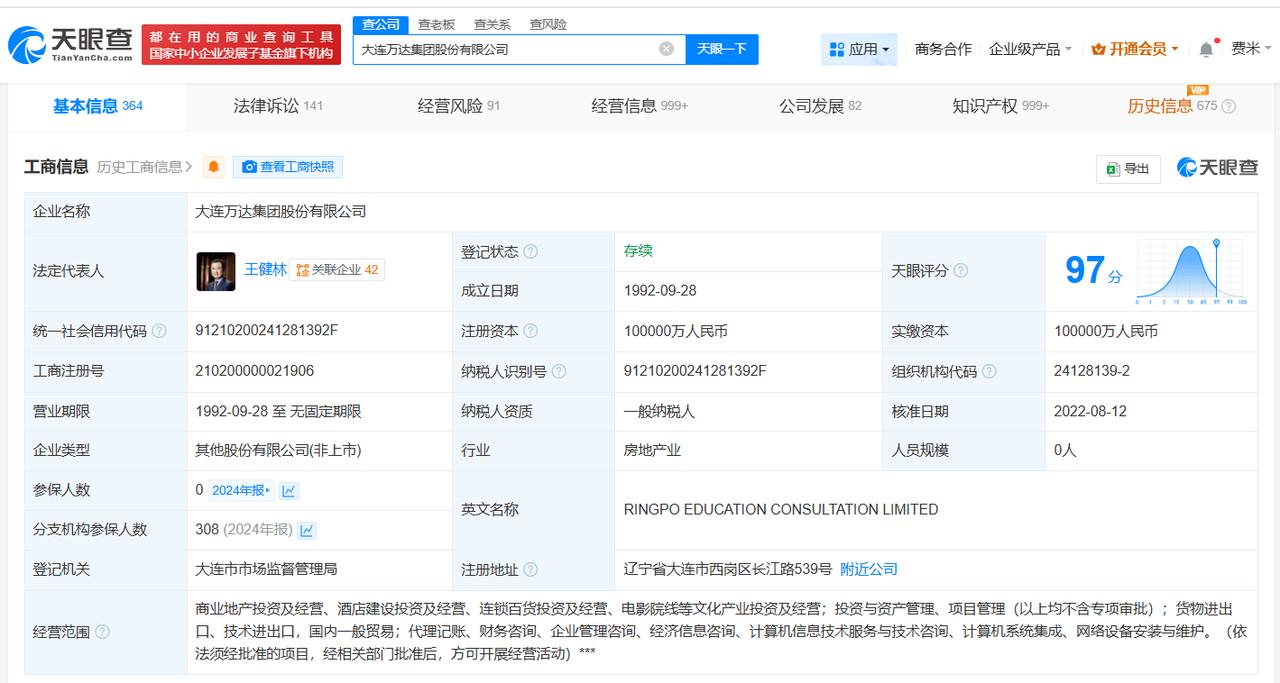Click the 大连市市场监督管理局 registration authority
The width and height of the screenshot is (1280, 683).
(266, 569)
